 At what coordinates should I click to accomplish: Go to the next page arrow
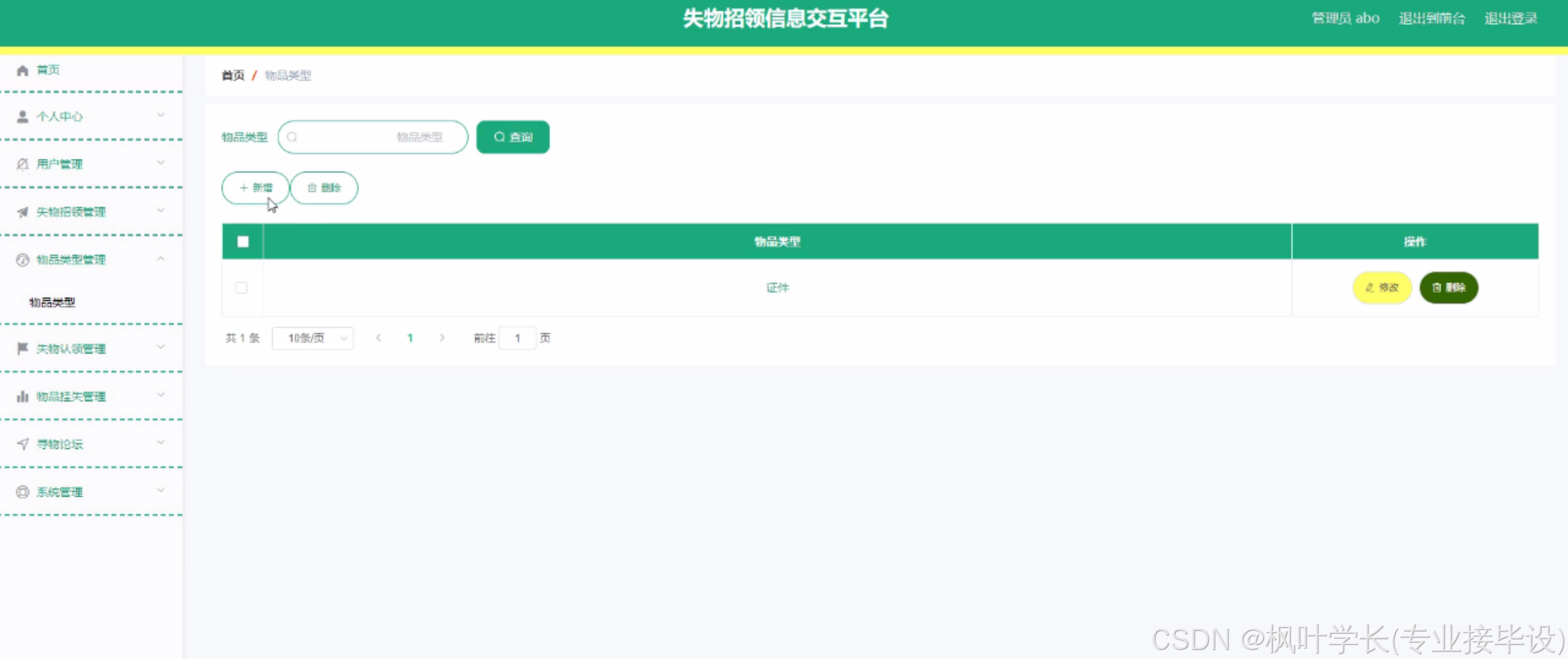(x=442, y=338)
